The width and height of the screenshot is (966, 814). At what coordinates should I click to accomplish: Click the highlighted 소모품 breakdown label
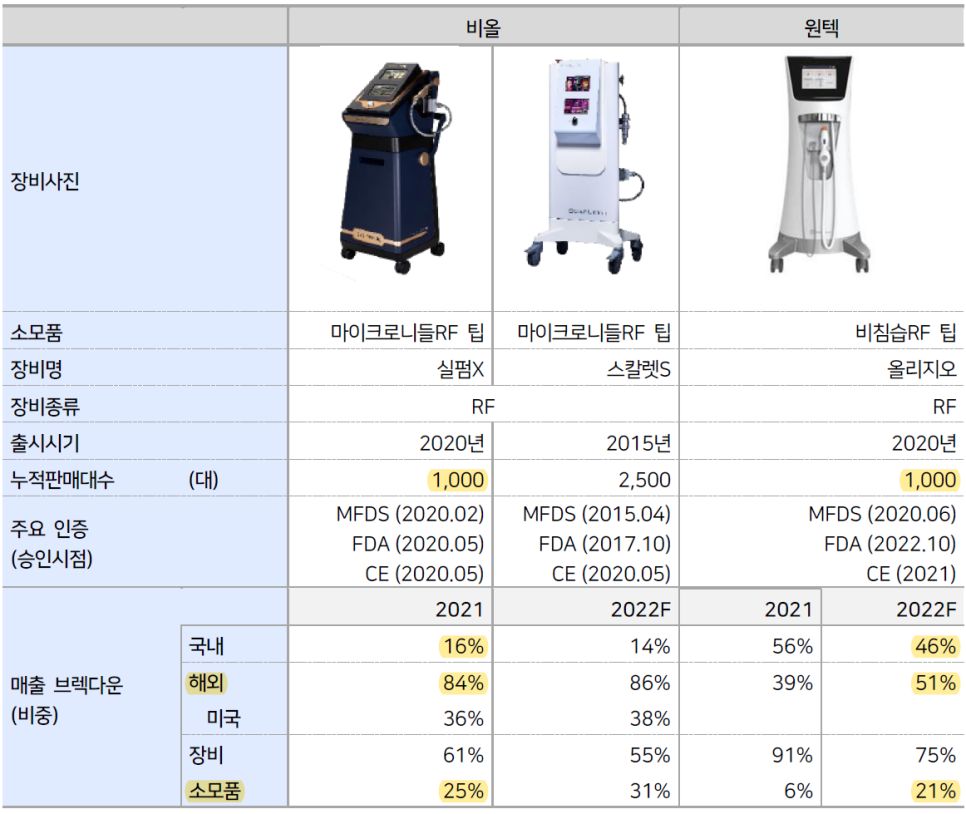[214, 791]
